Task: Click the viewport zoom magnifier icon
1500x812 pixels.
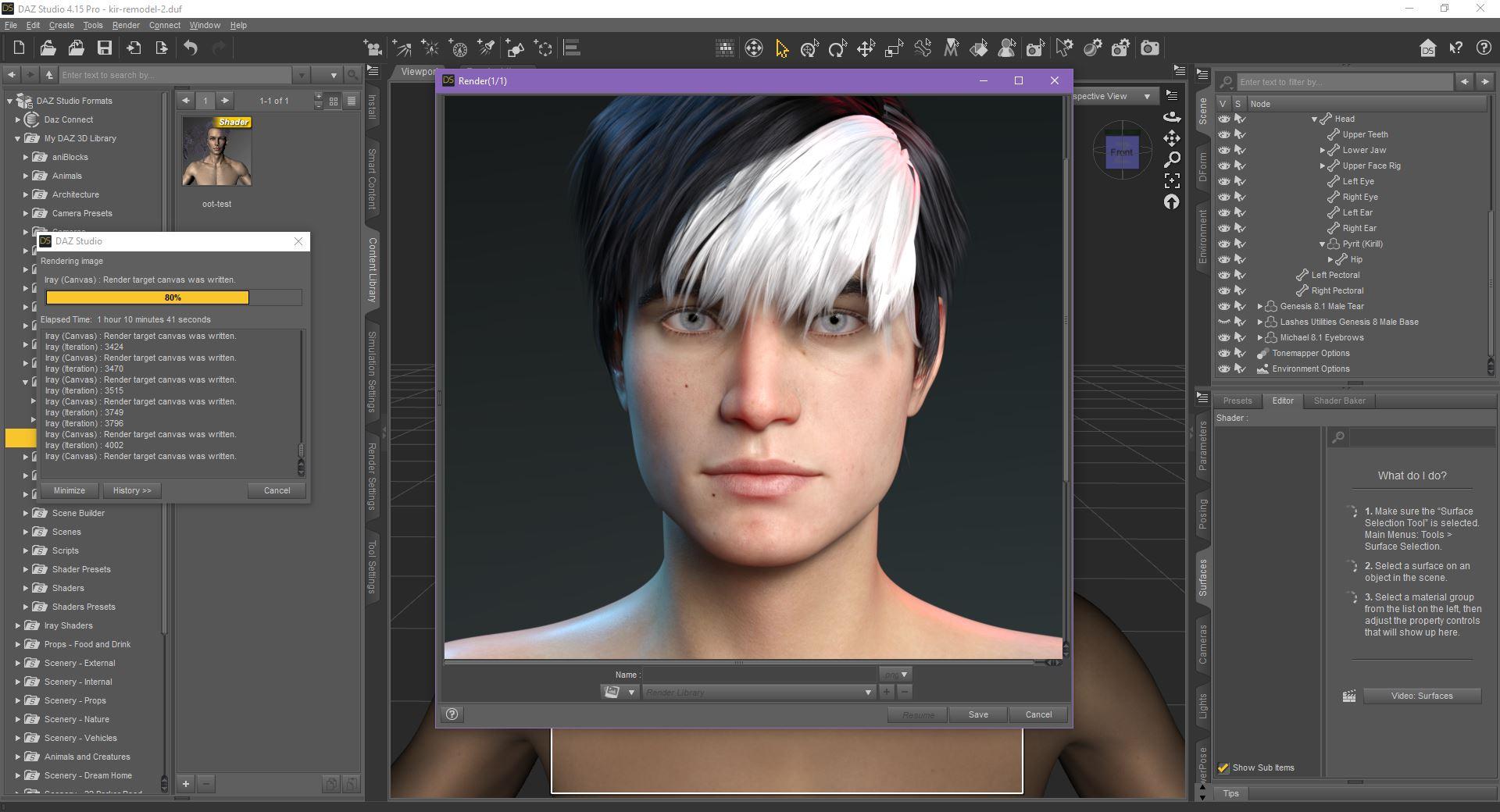Action: (1172, 160)
